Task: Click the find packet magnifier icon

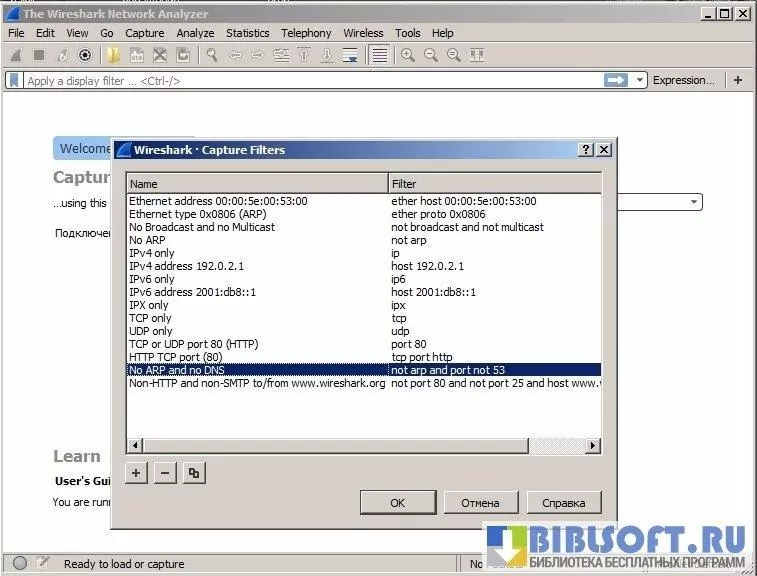Action: pyautogui.click(x=211, y=55)
